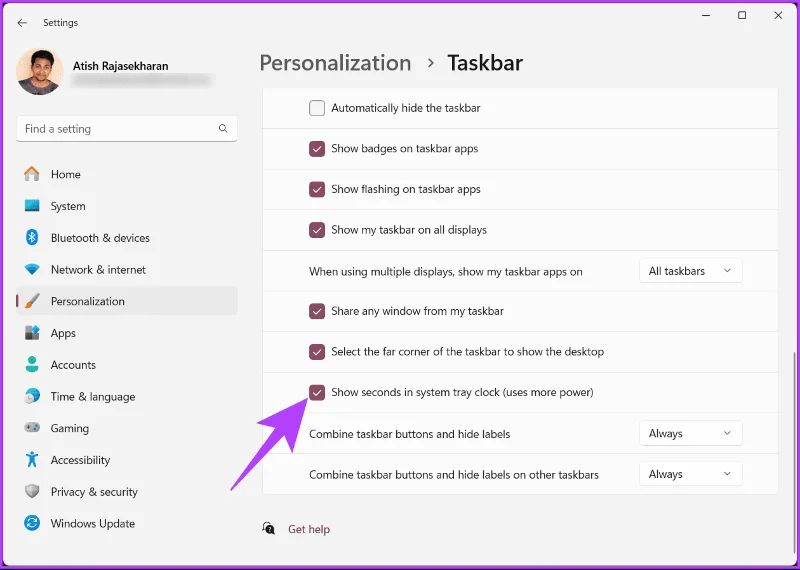Image resolution: width=800 pixels, height=570 pixels.
Task: Open Privacy & security
Action: coord(127,491)
